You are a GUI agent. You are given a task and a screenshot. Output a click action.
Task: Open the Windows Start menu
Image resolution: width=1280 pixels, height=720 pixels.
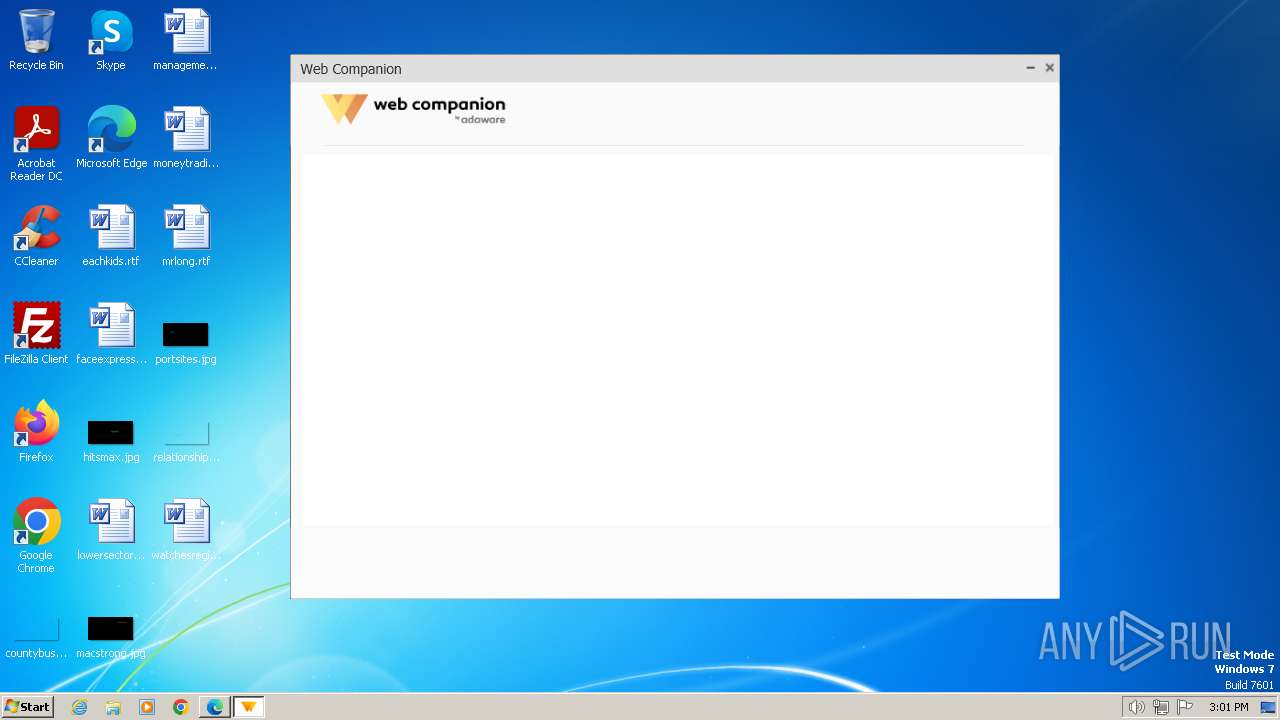(x=27, y=707)
